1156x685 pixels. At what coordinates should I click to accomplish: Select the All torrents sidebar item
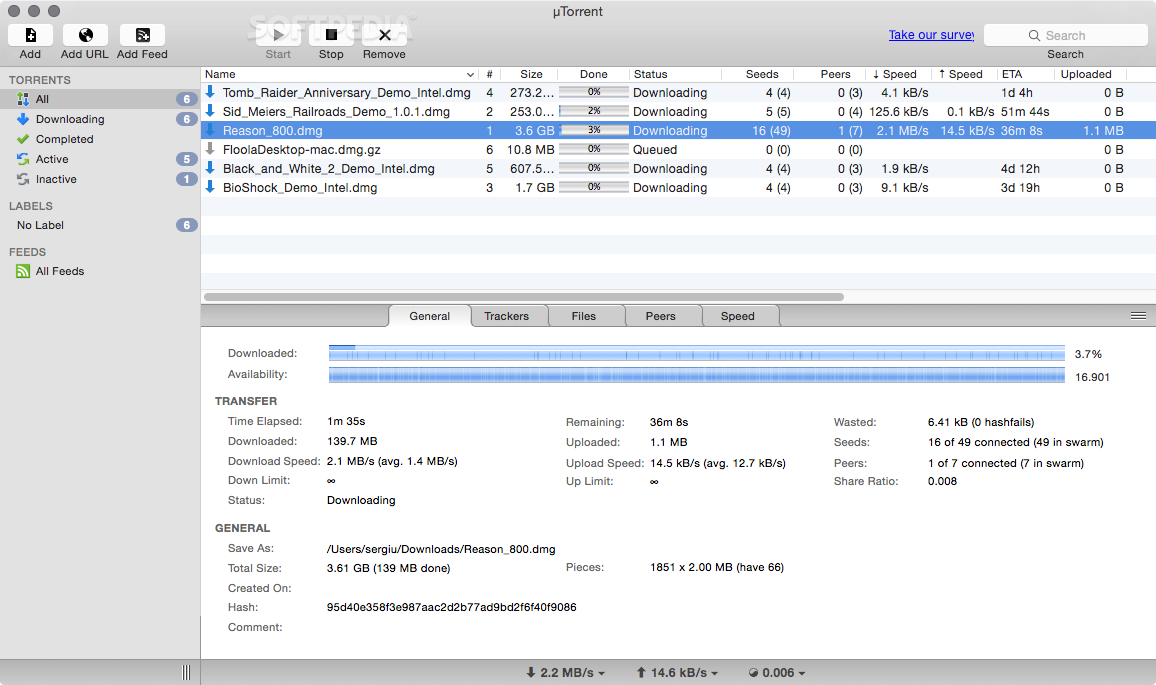[100, 99]
